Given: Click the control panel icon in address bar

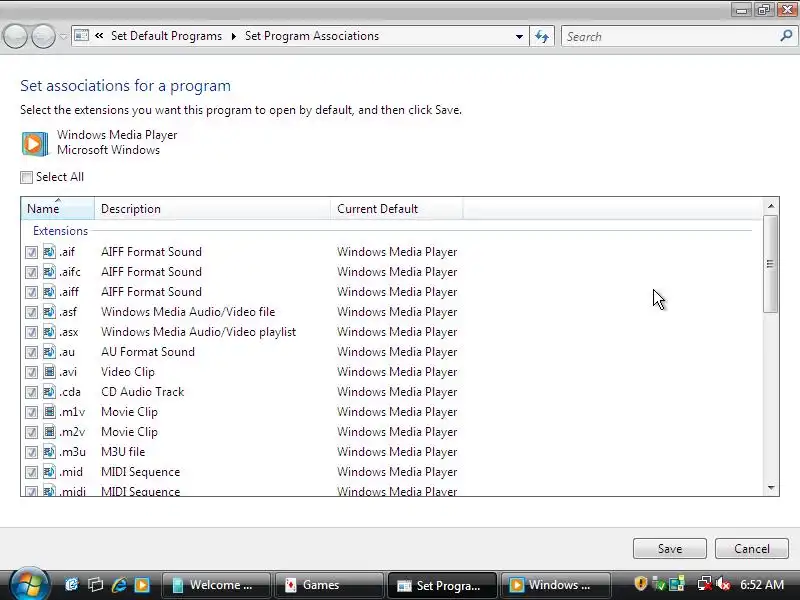Looking at the screenshot, I should pos(82,36).
